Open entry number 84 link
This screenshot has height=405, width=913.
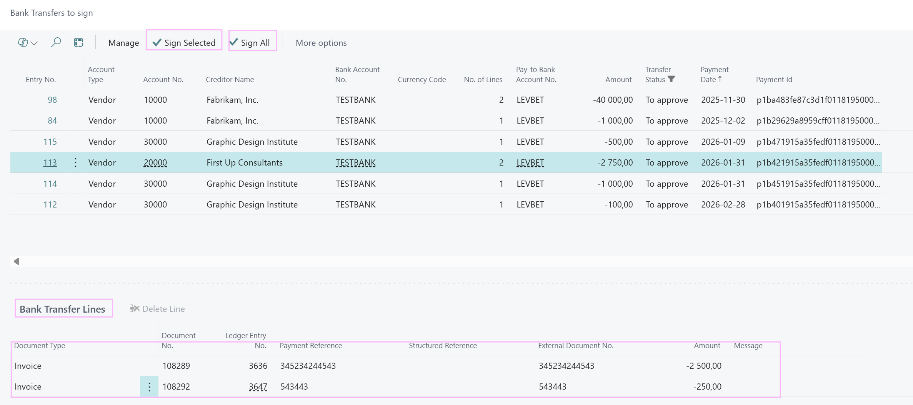[x=52, y=121]
